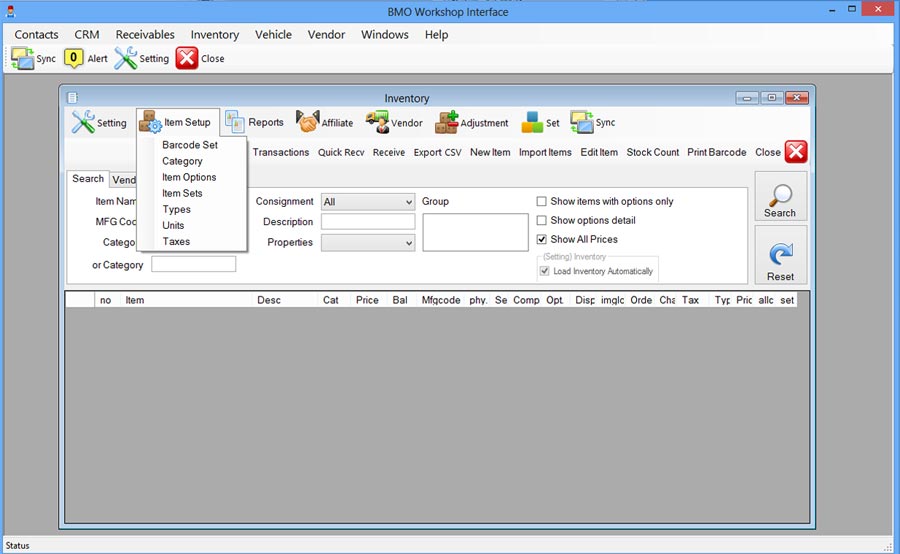Open the Vendor menu in the menu bar
Viewport: 900px width, 554px height.
326,34
